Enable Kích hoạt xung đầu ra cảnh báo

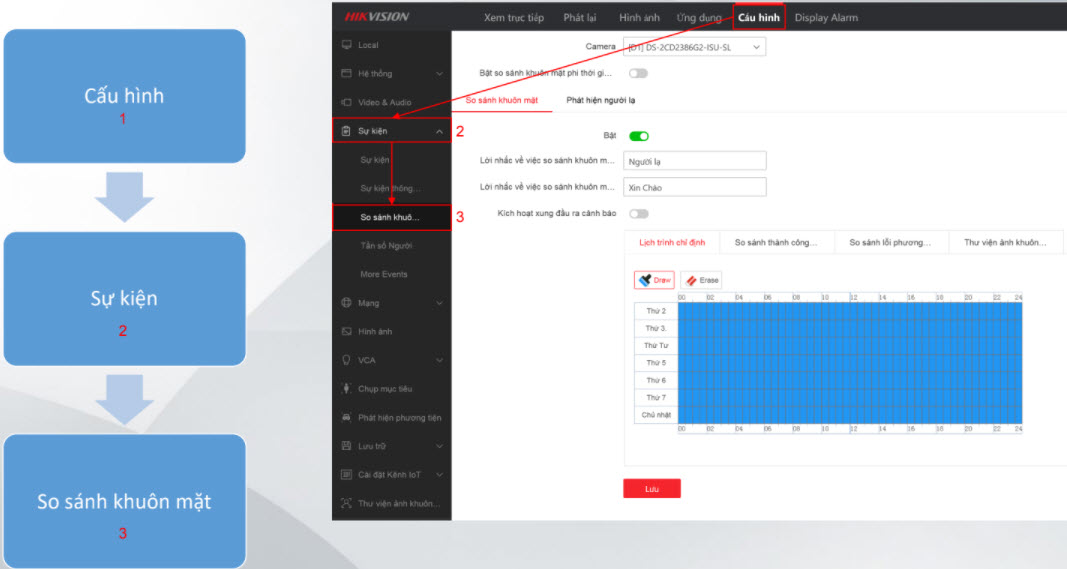pos(638,213)
